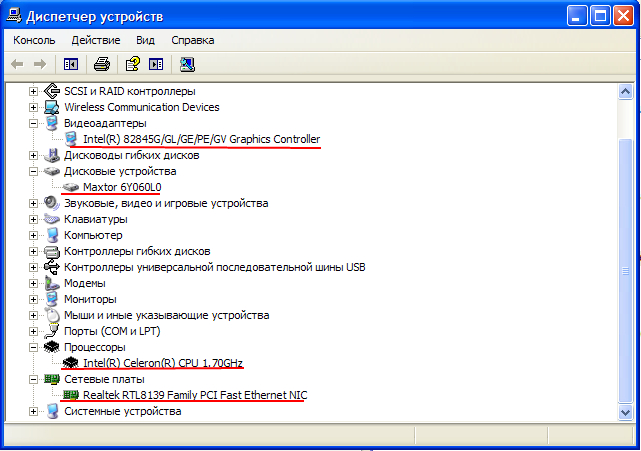Click the vertical scrollbar up arrow
This screenshot has height=451, width=641.
(x=626, y=92)
